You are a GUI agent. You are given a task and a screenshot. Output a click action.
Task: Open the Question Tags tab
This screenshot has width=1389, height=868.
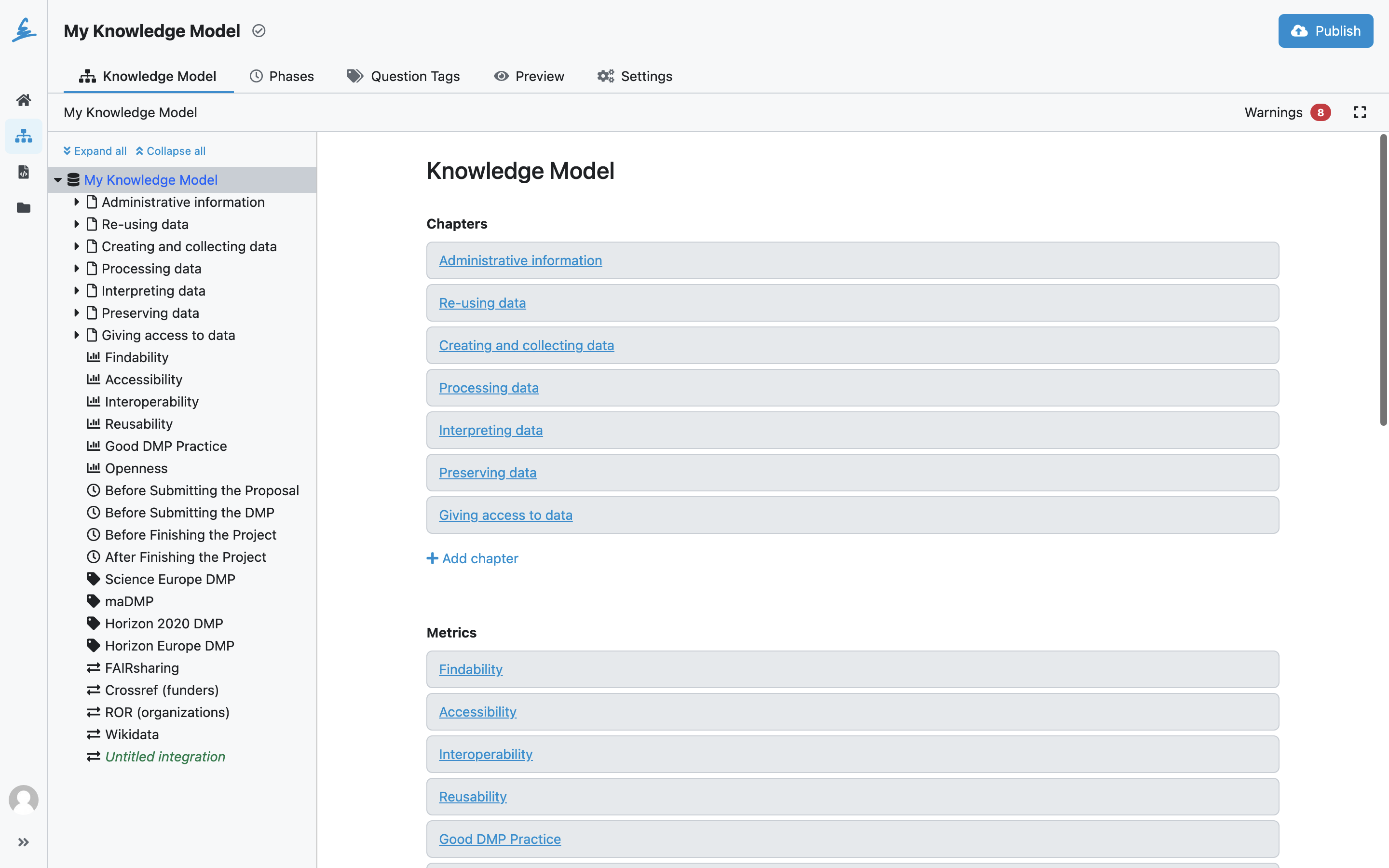pos(404,76)
